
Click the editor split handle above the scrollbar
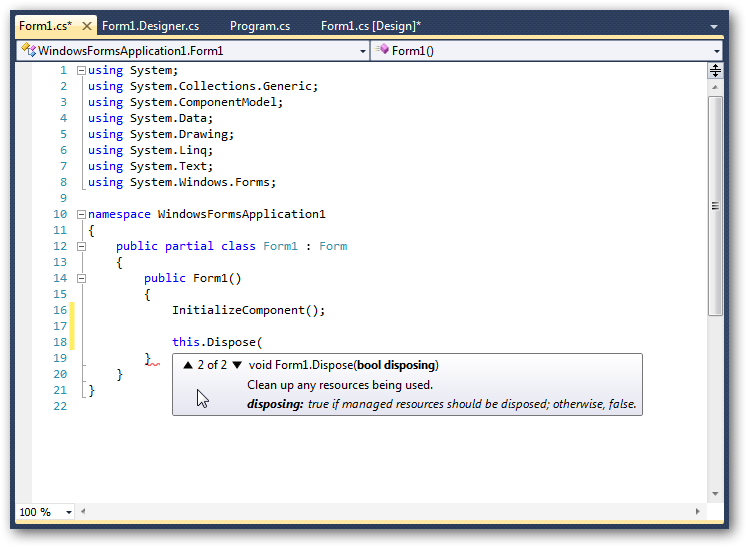point(715,70)
